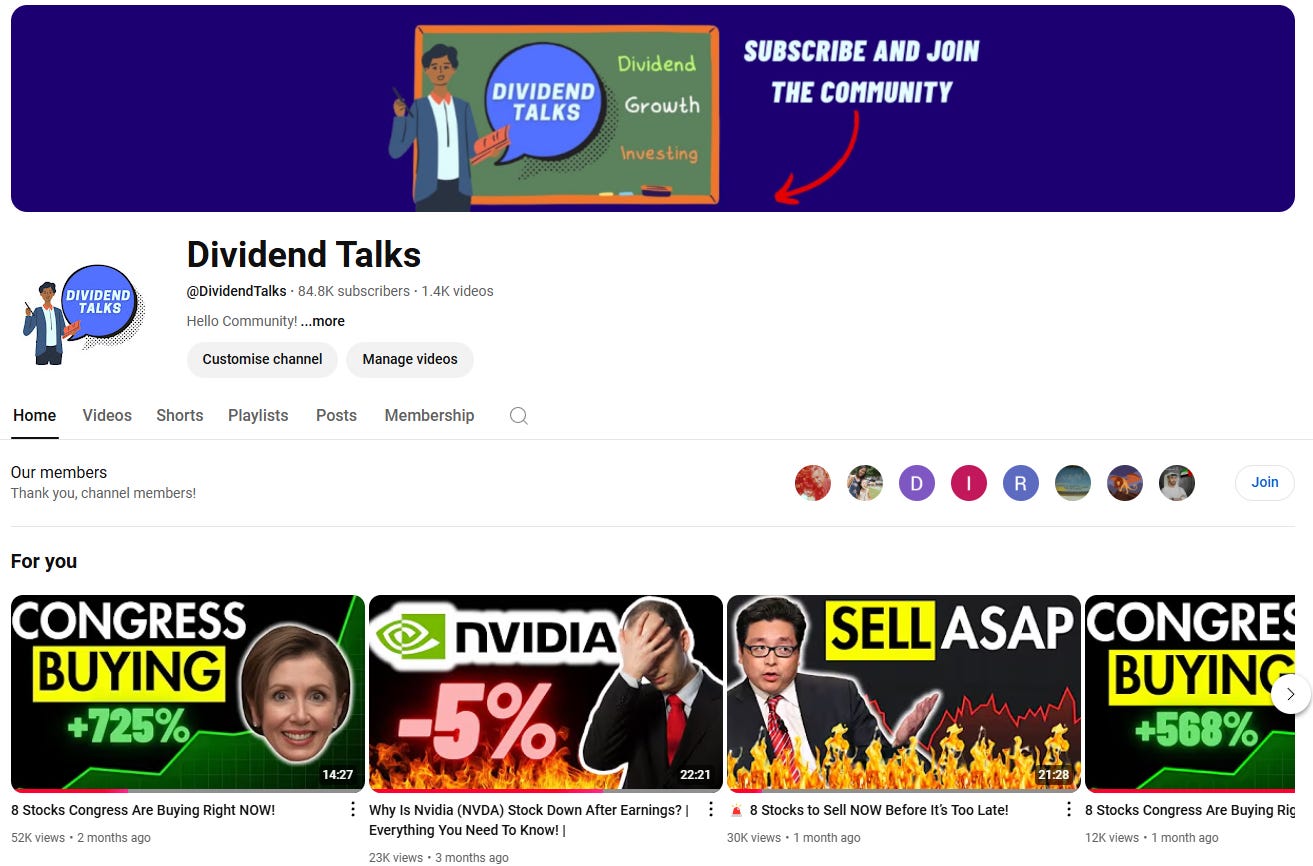
Task: Click the channel banner image
Action: (653, 108)
